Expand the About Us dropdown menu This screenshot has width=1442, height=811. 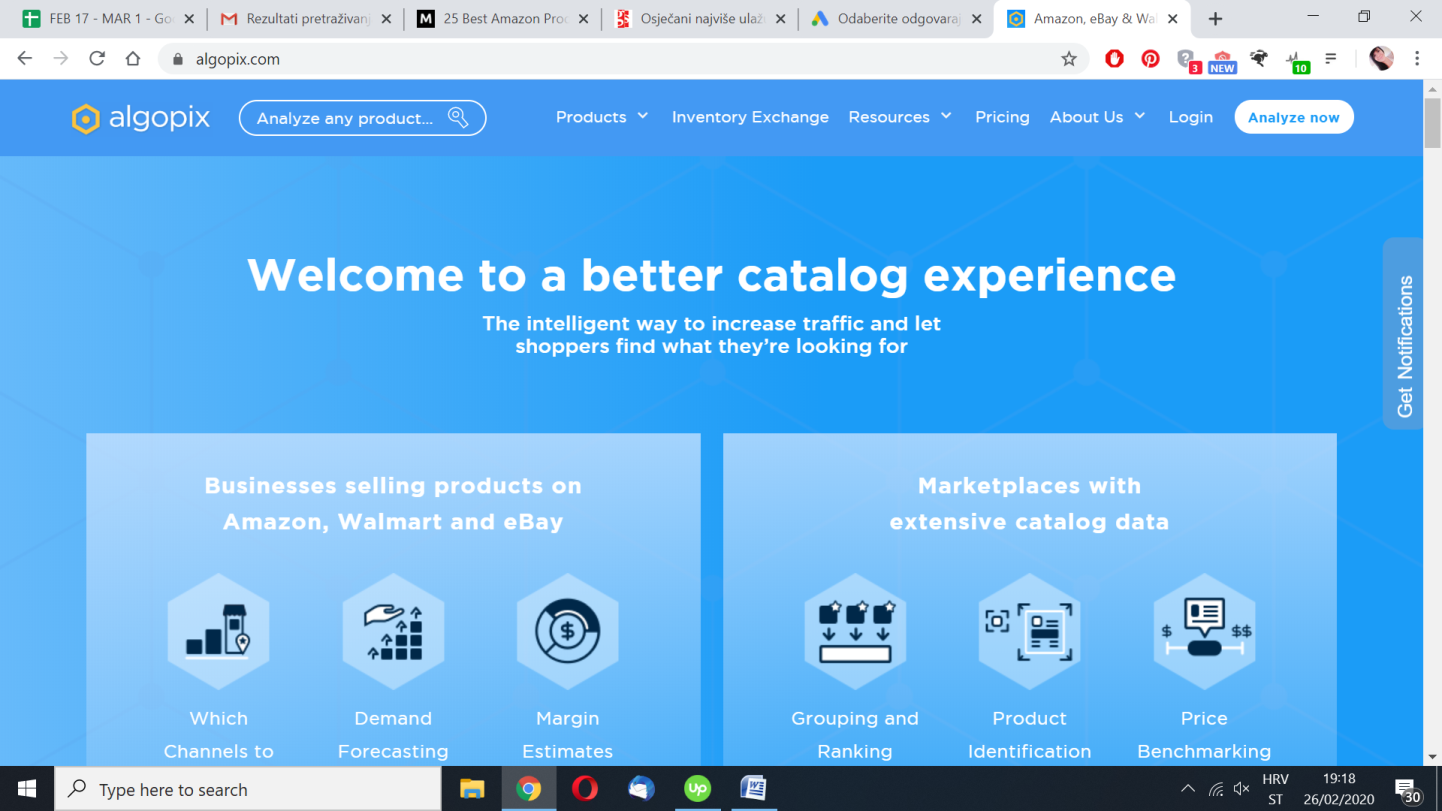click(x=1097, y=117)
